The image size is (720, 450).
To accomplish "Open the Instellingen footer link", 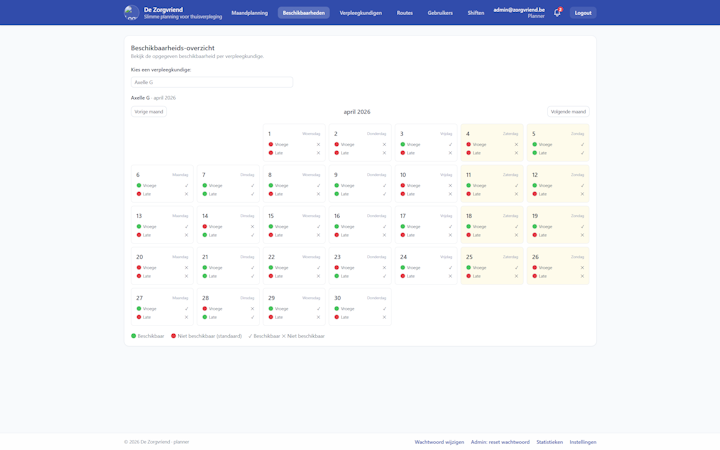I will (x=583, y=442).
